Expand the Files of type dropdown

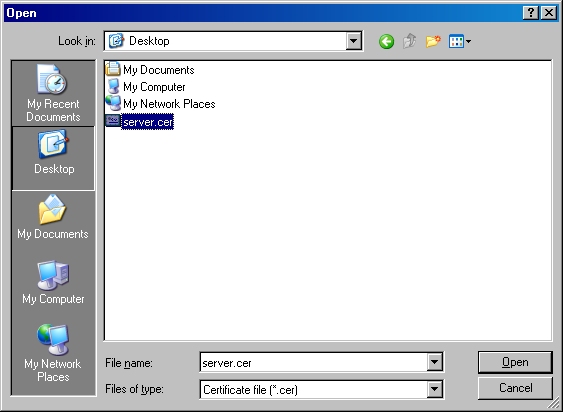(x=434, y=389)
